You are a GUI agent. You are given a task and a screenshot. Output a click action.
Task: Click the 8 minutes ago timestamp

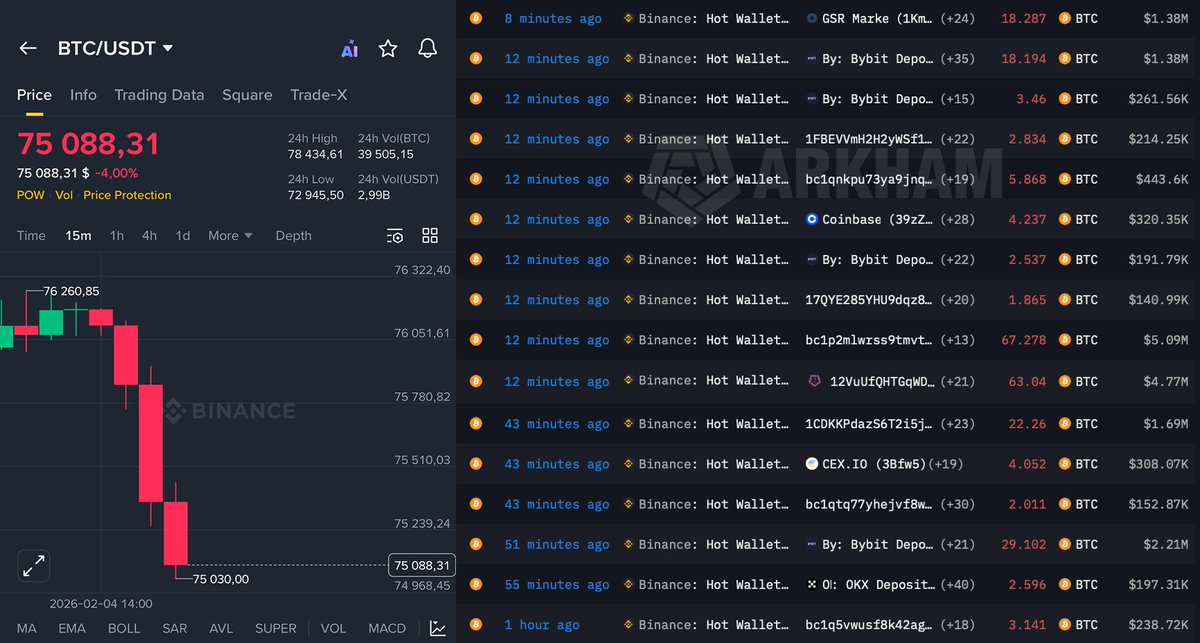pos(553,19)
